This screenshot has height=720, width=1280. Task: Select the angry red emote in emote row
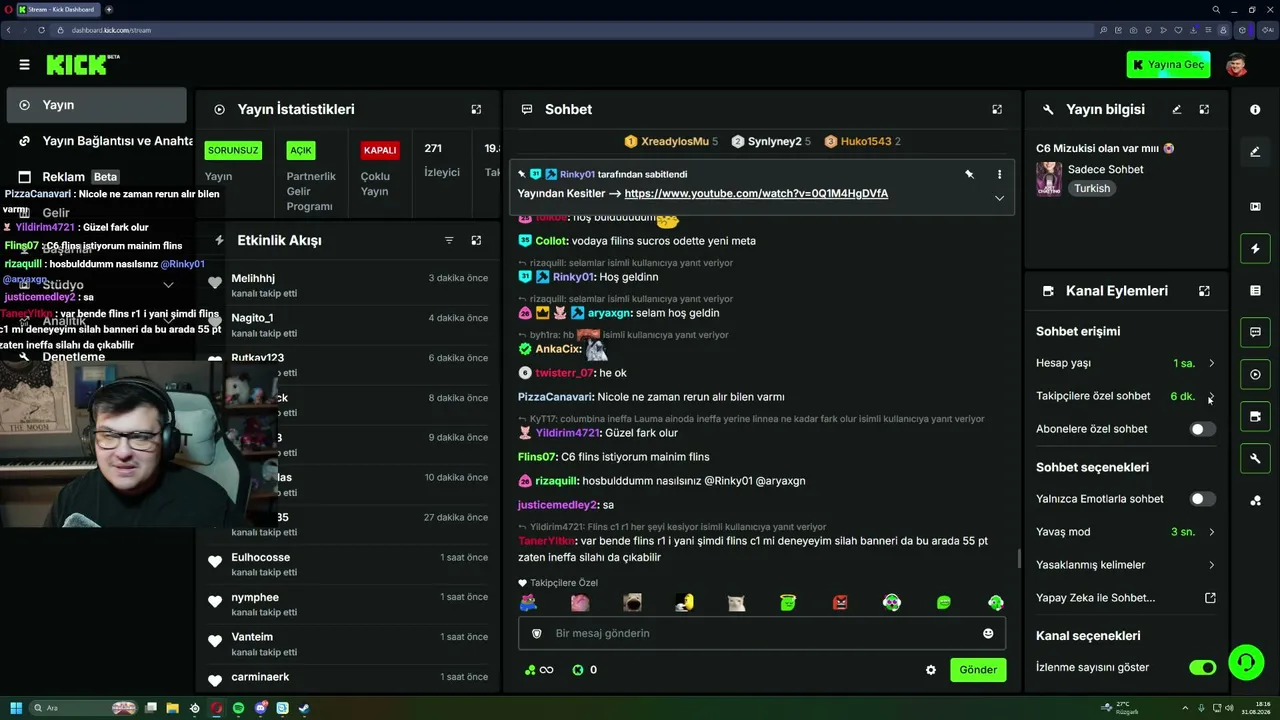[x=840, y=602]
